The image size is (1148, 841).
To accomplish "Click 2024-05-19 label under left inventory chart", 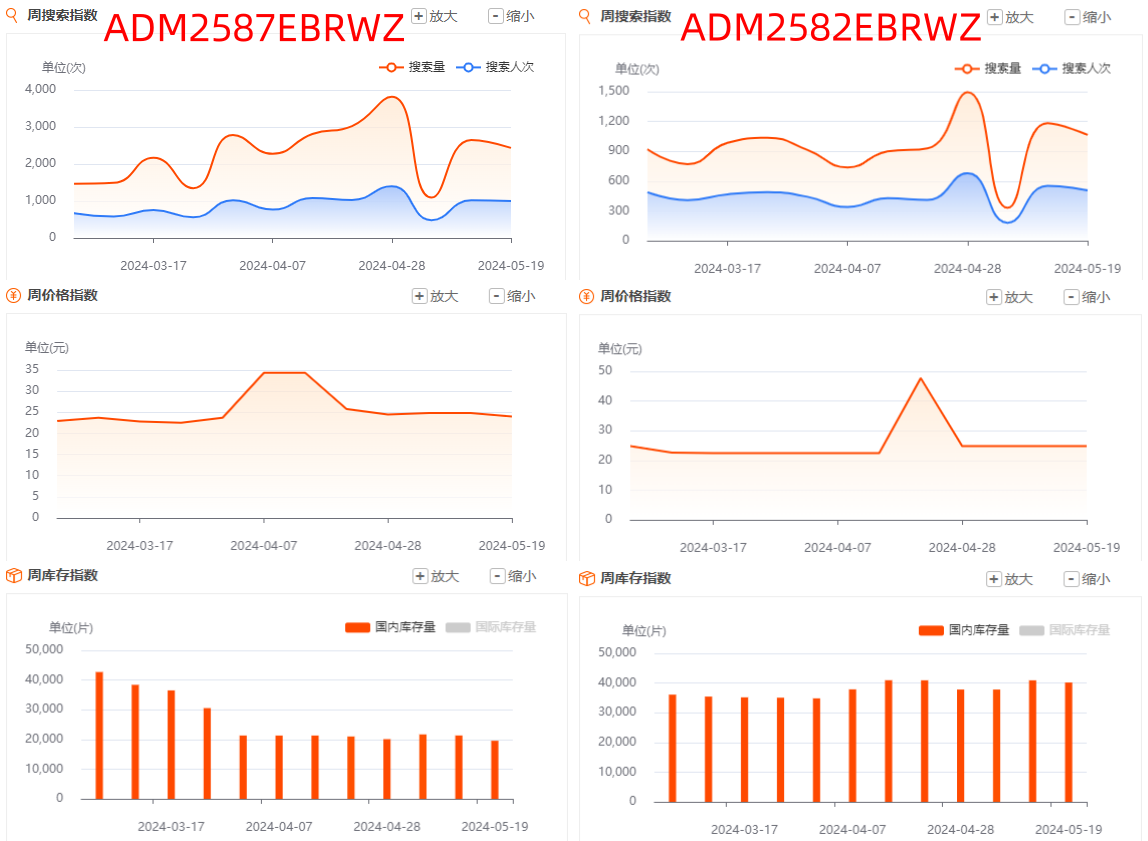I will 495,826.
